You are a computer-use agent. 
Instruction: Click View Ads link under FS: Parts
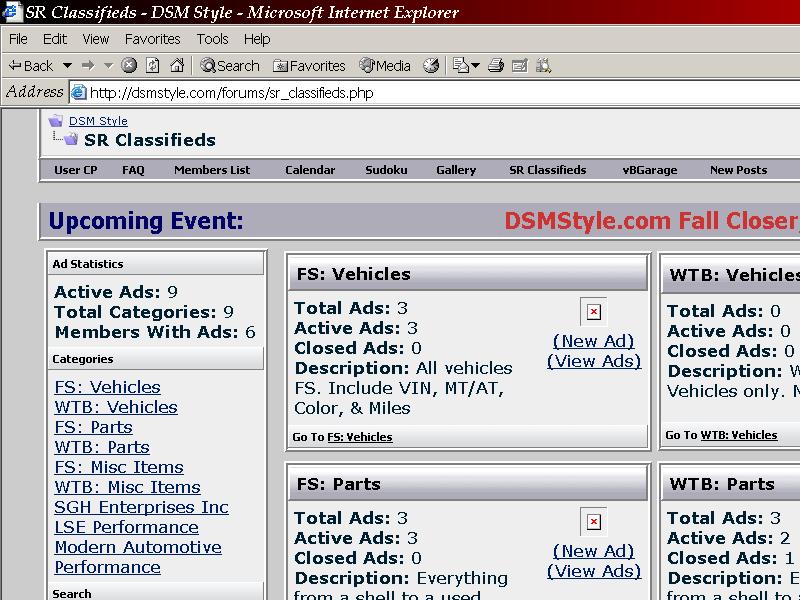click(593, 571)
